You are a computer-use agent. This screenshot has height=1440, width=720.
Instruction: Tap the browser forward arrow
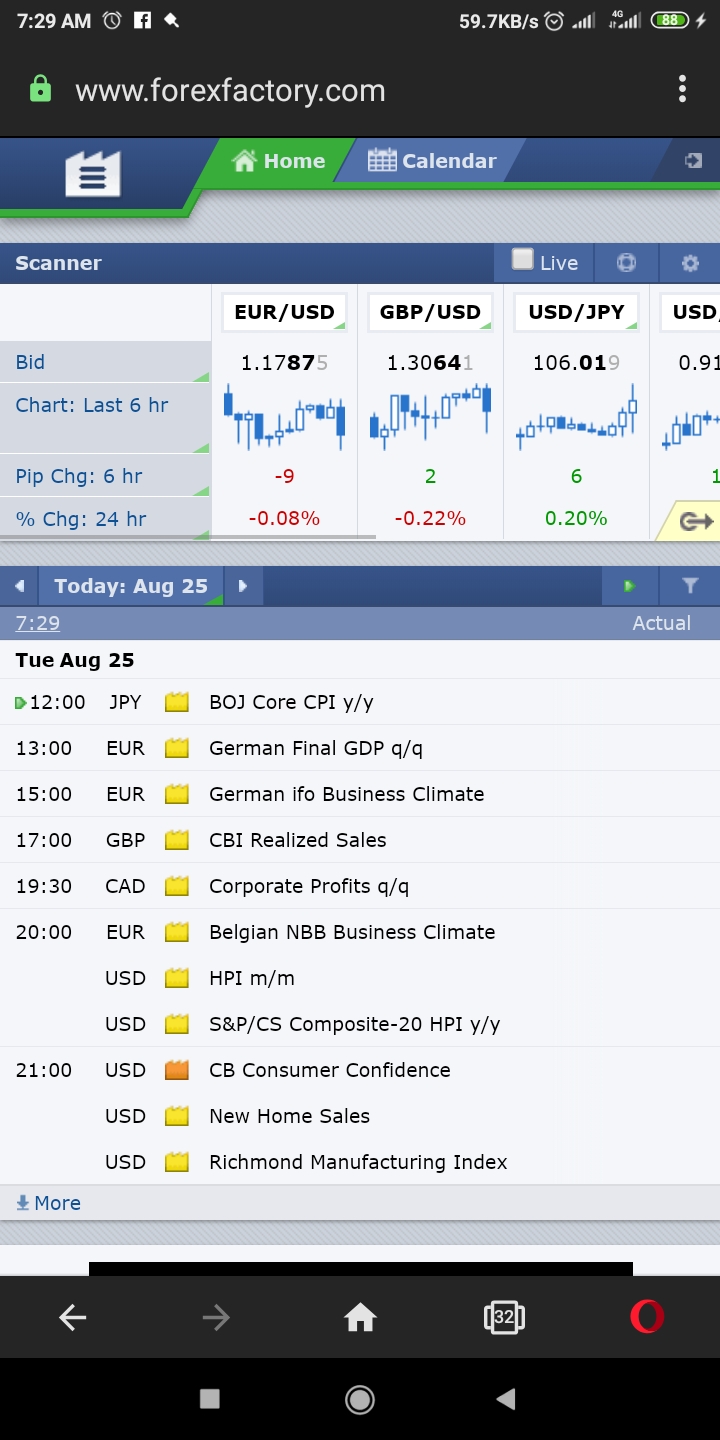[x=216, y=1318]
